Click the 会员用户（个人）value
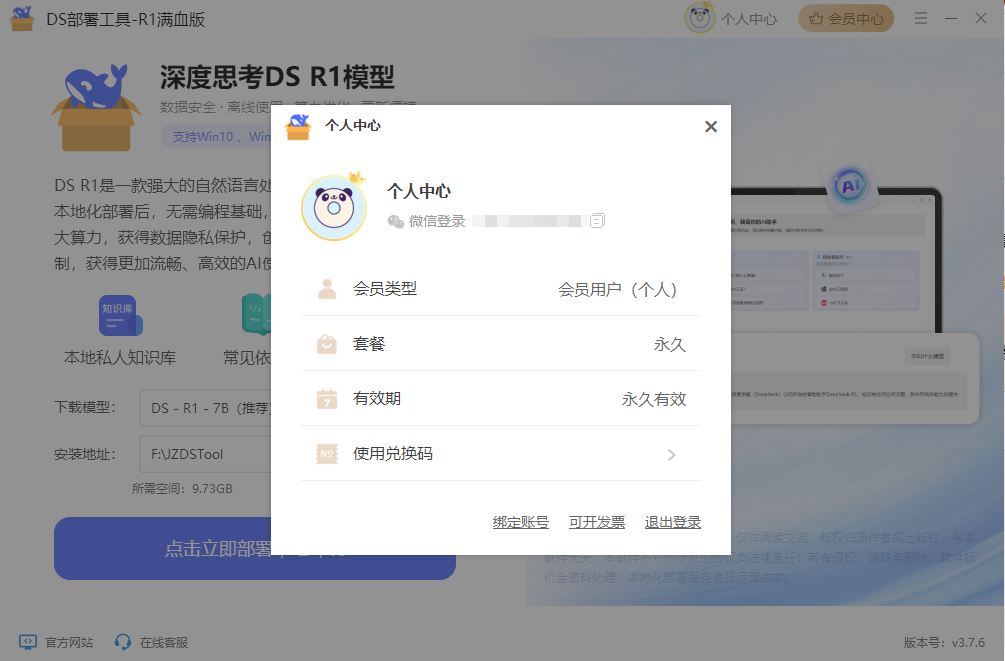This screenshot has height=661, width=1005. (617, 290)
